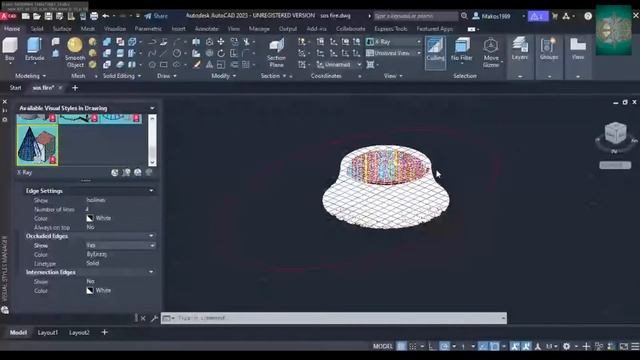Select the Circle tool in Draw panel
The image size is (640, 360).
tap(177, 53)
